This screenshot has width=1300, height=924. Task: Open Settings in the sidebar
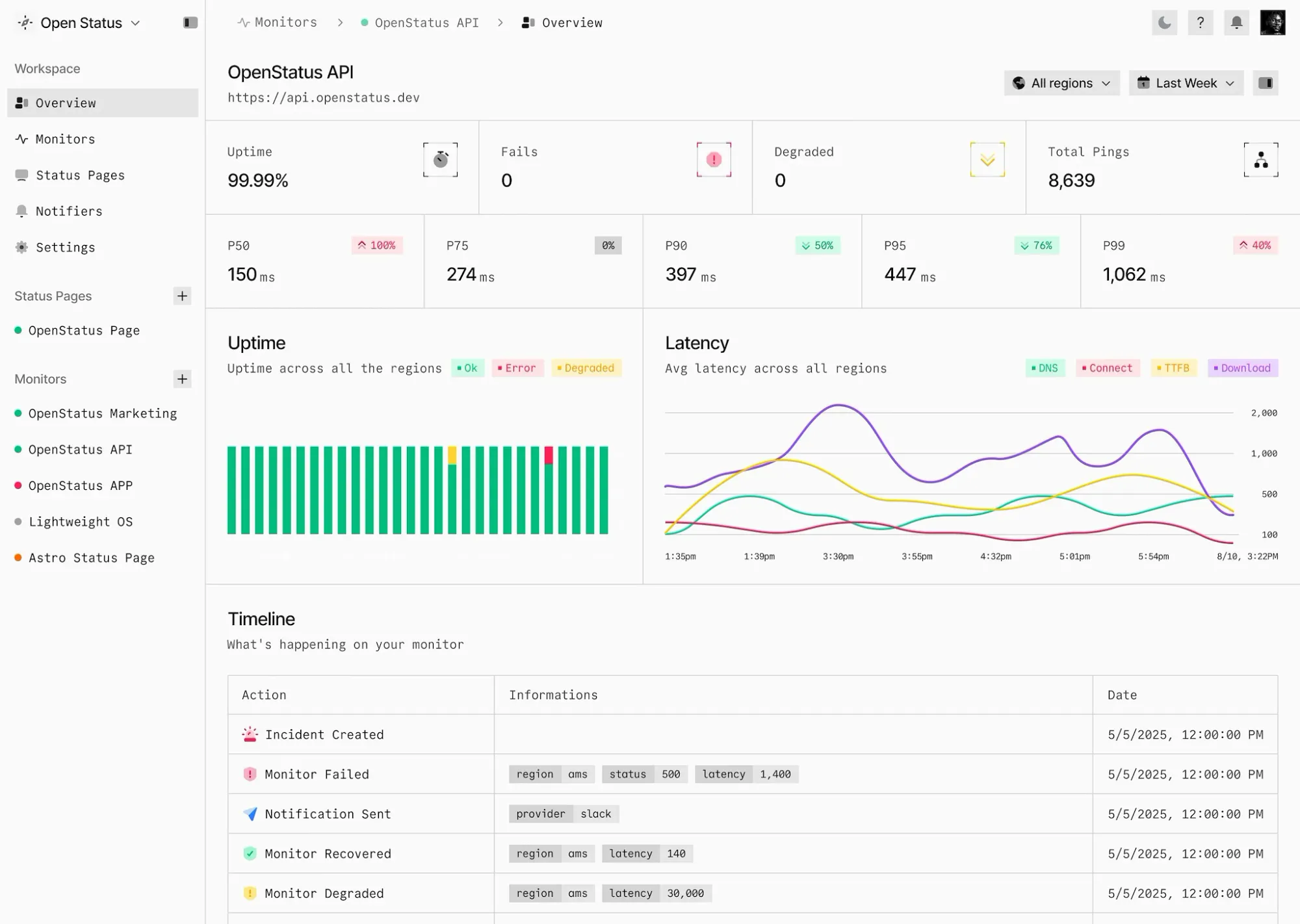[x=65, y=248]
